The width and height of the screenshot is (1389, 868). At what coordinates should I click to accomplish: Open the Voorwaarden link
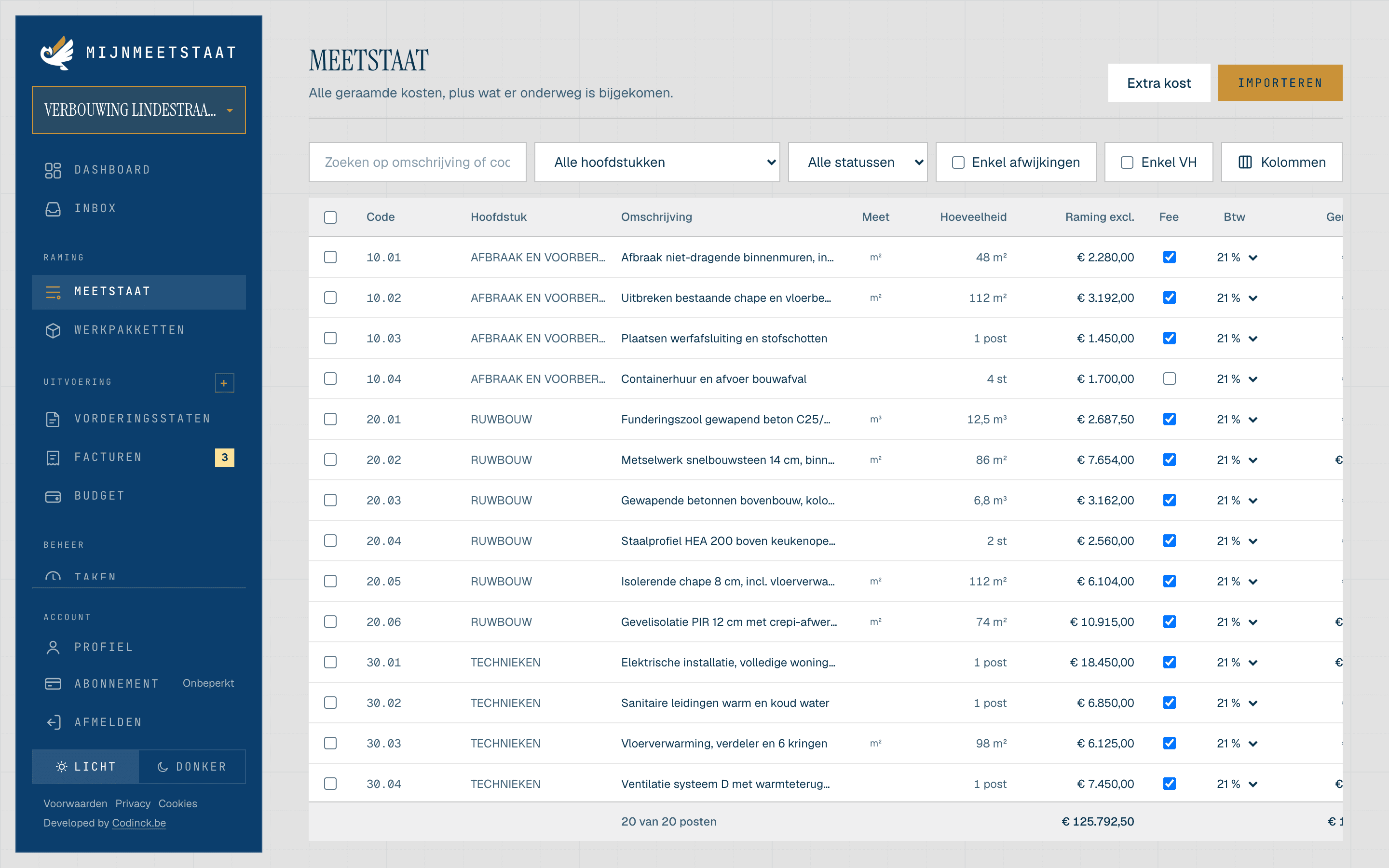click(75, 804)
